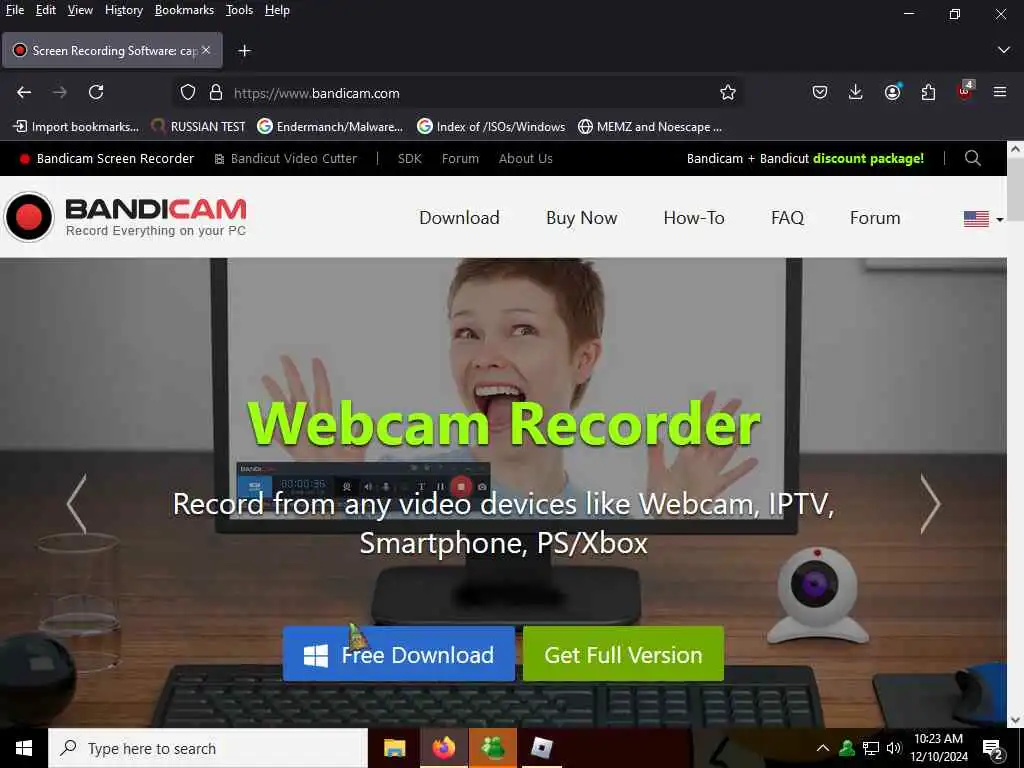Open the network tray icon

[871, 748]
